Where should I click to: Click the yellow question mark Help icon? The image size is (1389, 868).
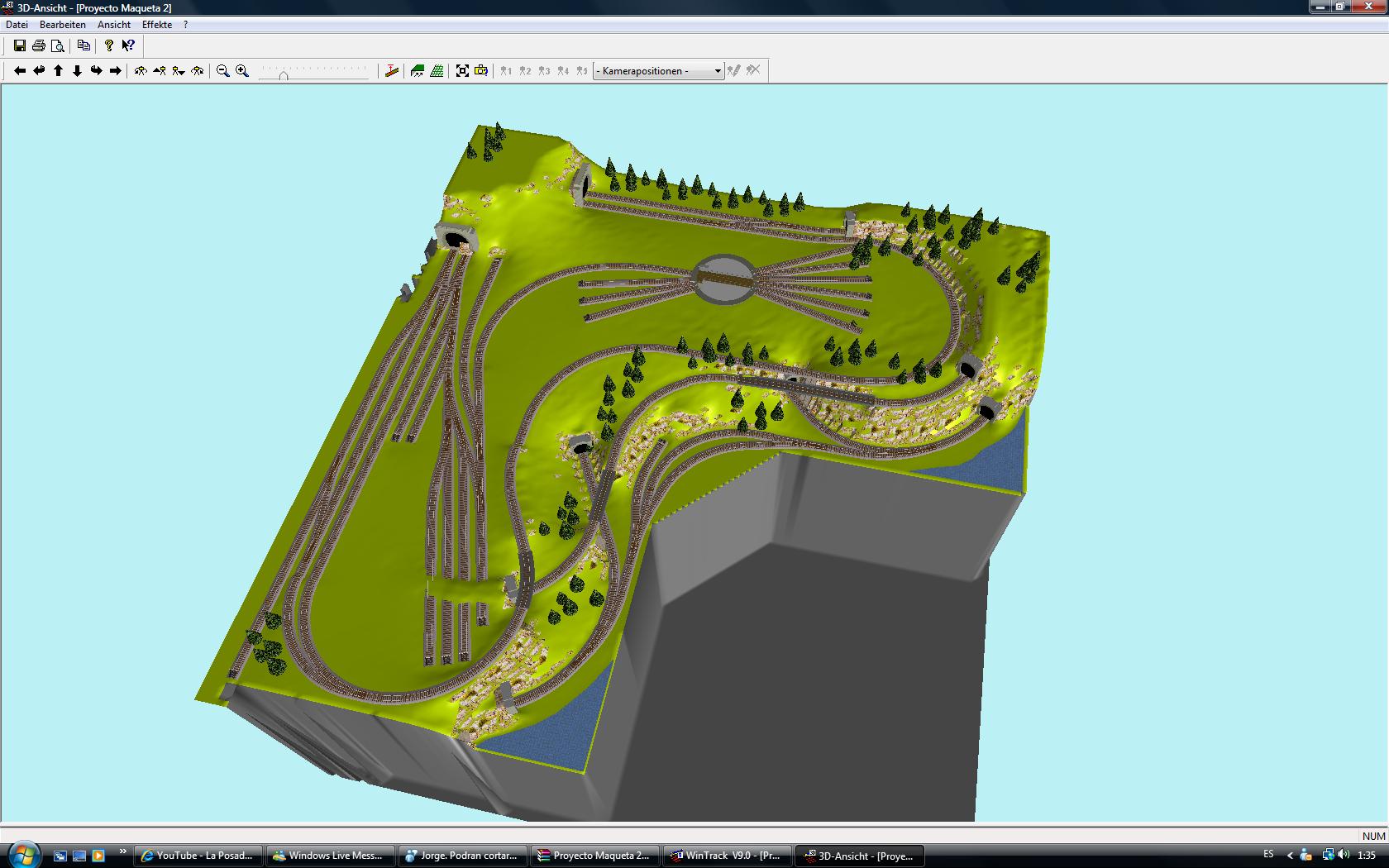click(108, 45)
